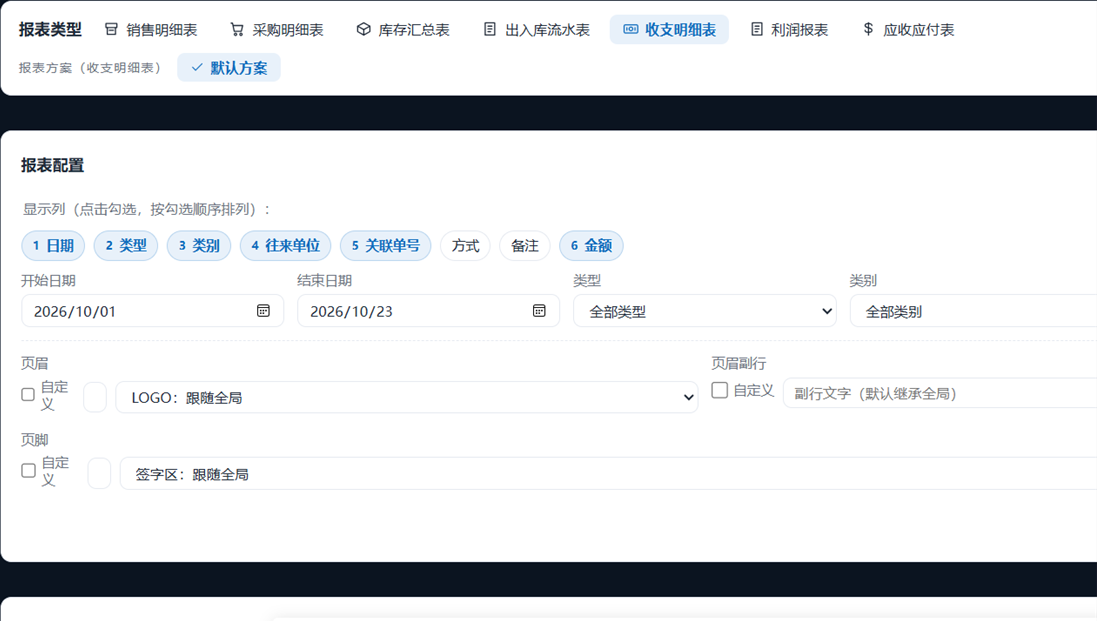Select the 默认方案 report scheme

point(229,68)
